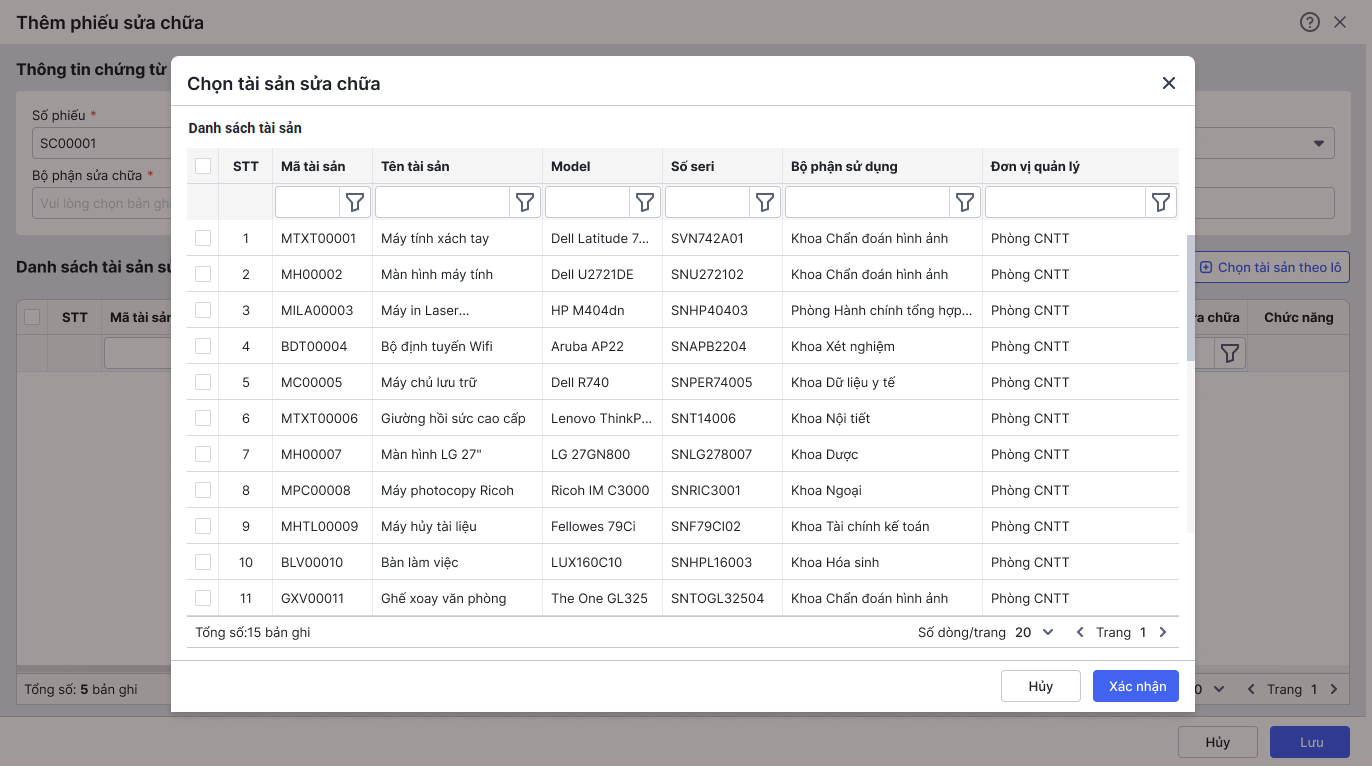
Task: Open filter for Tên tài sản column
Action: pos(525,203)
